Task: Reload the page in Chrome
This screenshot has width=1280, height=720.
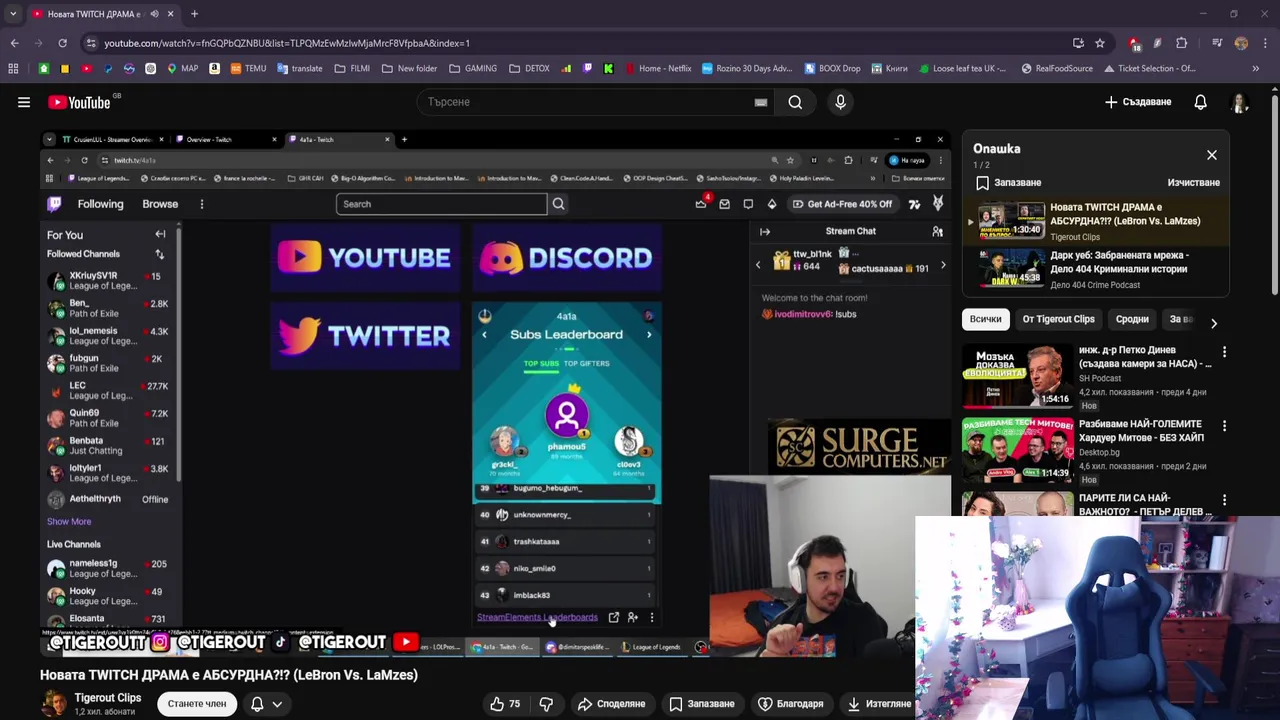Action: coord(62,43)
